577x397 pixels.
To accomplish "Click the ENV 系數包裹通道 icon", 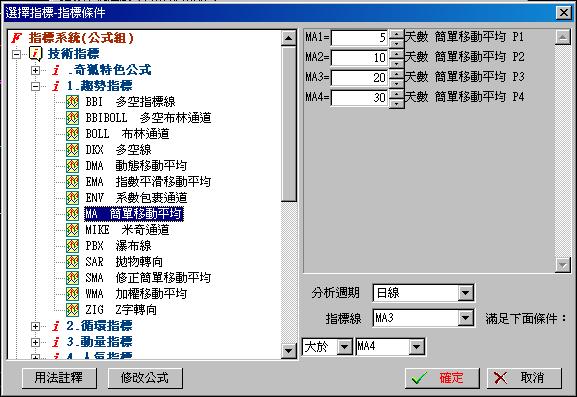I will (x=72, y=198).
